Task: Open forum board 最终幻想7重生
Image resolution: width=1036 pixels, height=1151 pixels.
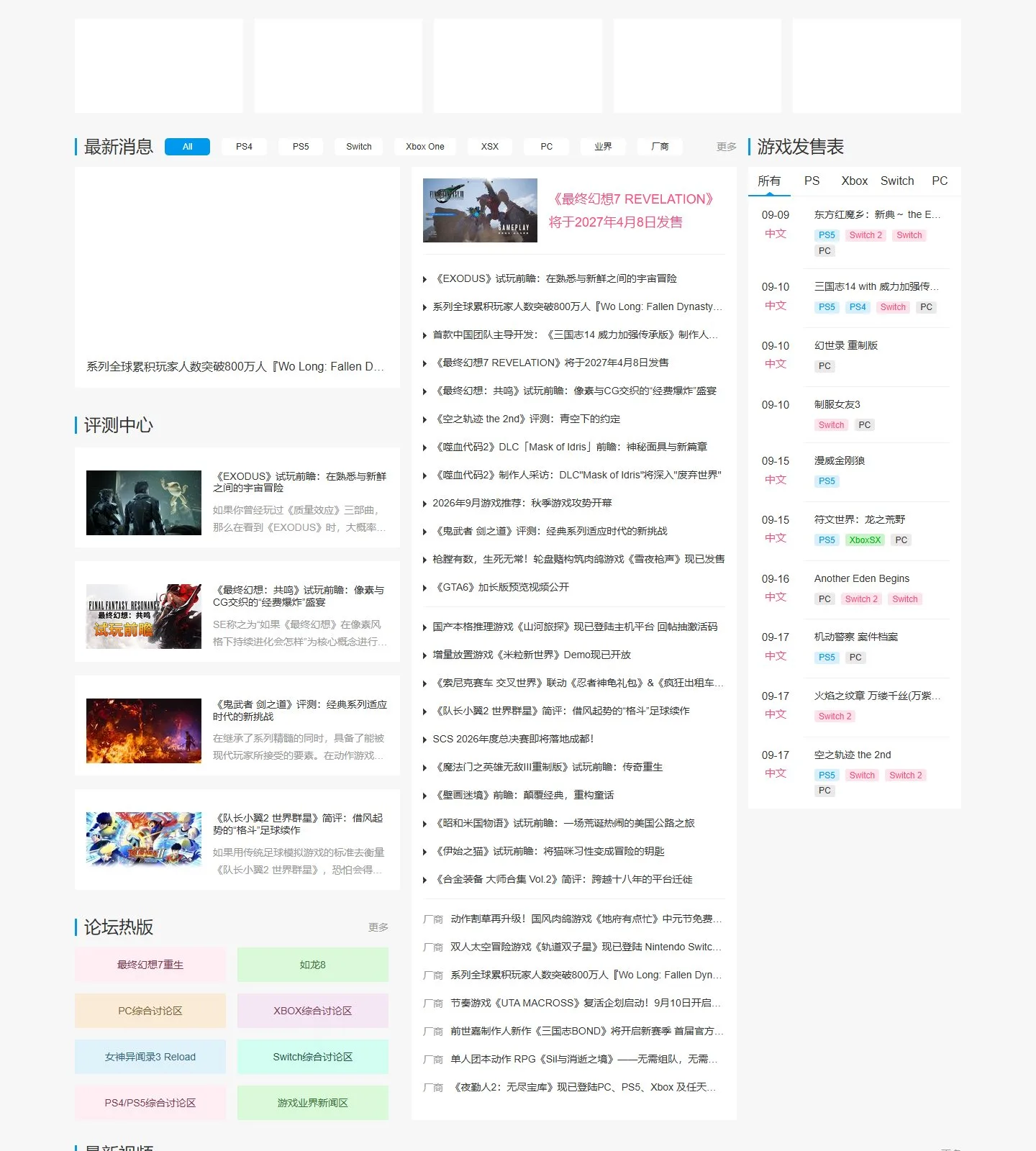Action: (x=150, y=965)
